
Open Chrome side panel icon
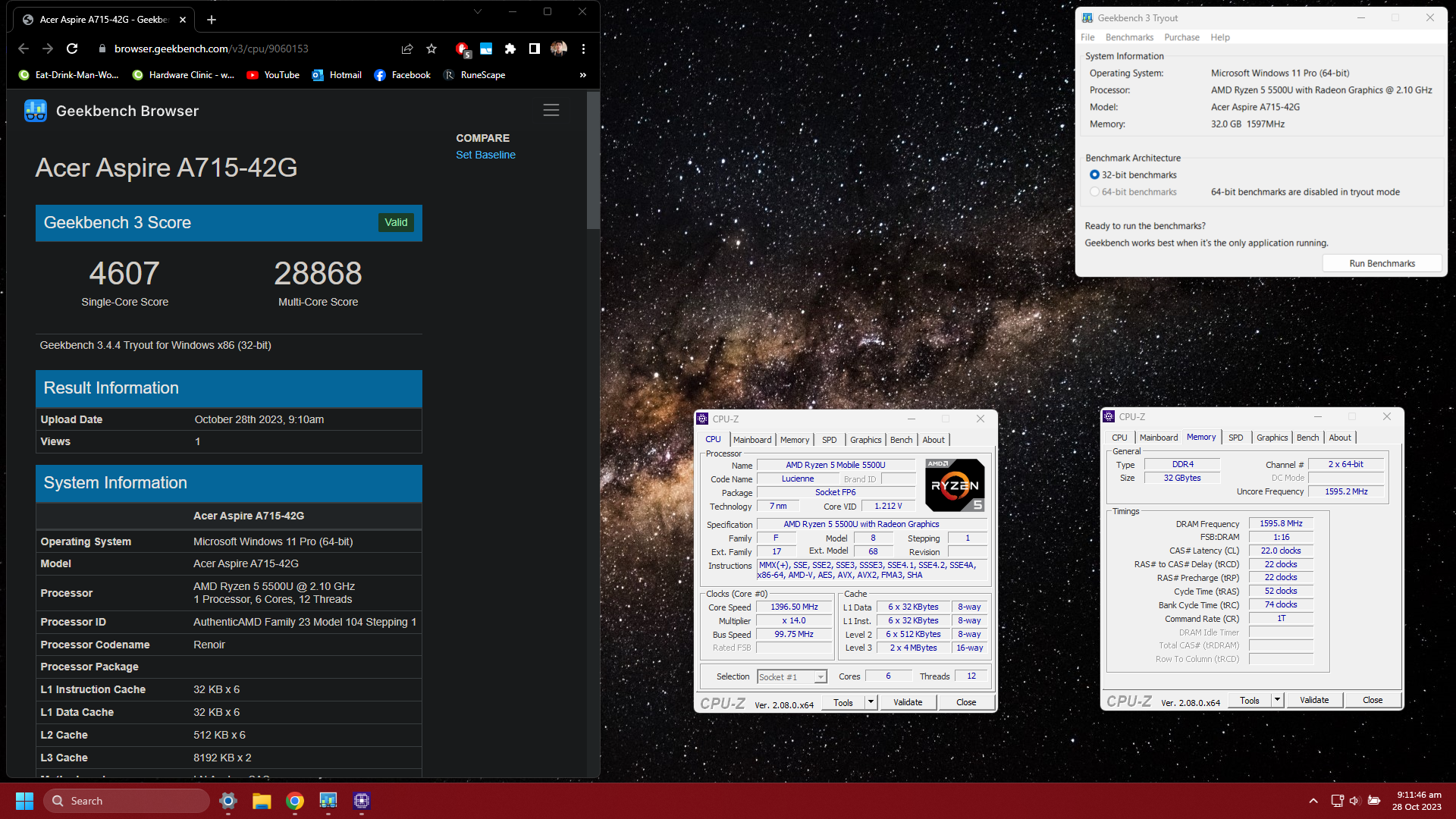[535, 49]
